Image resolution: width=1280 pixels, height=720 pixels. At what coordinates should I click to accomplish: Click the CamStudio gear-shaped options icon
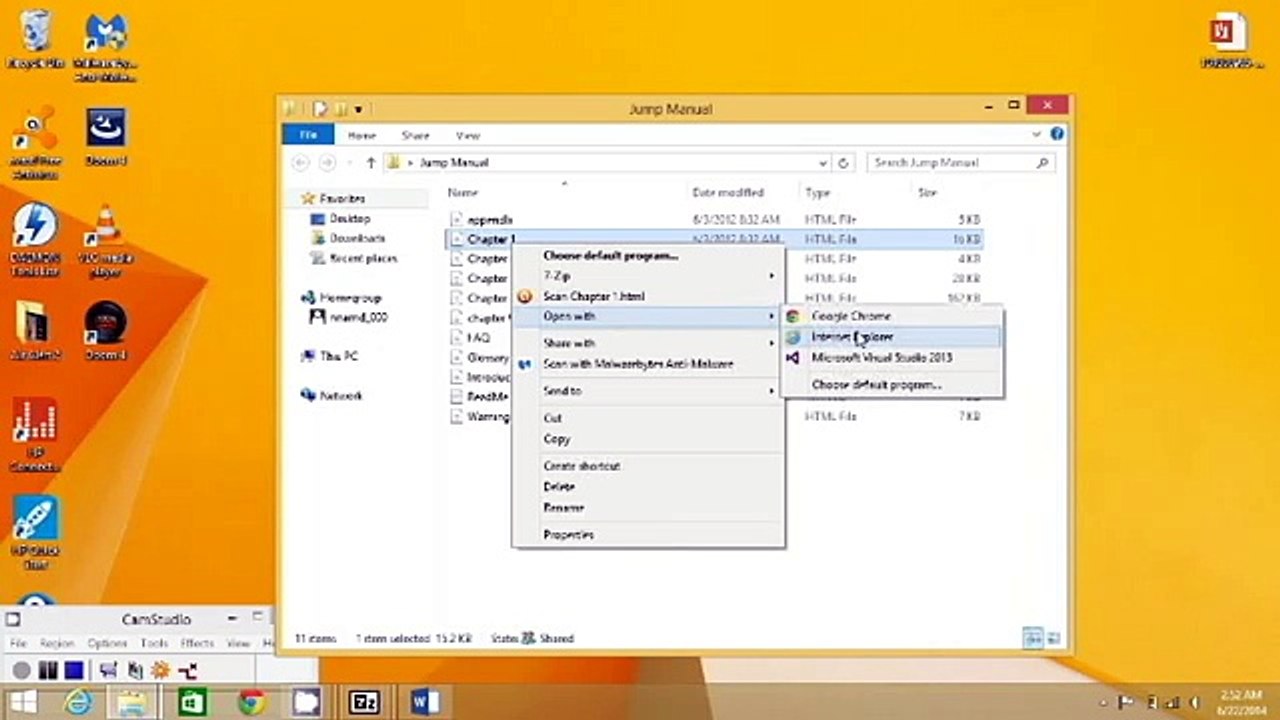point(160,671)
